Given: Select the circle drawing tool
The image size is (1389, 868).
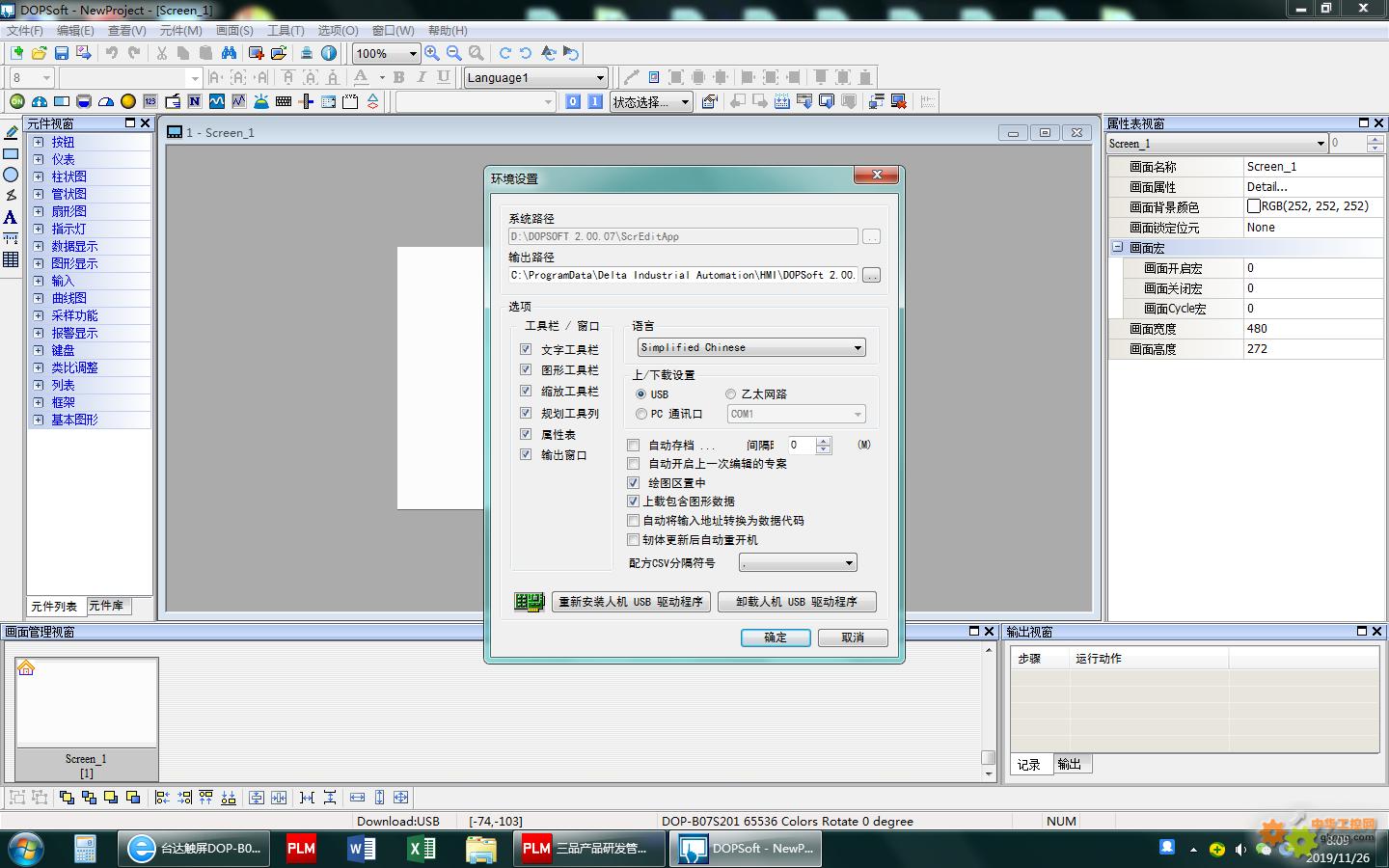Looking at the screenshot, I should click(x=11, y=175).
